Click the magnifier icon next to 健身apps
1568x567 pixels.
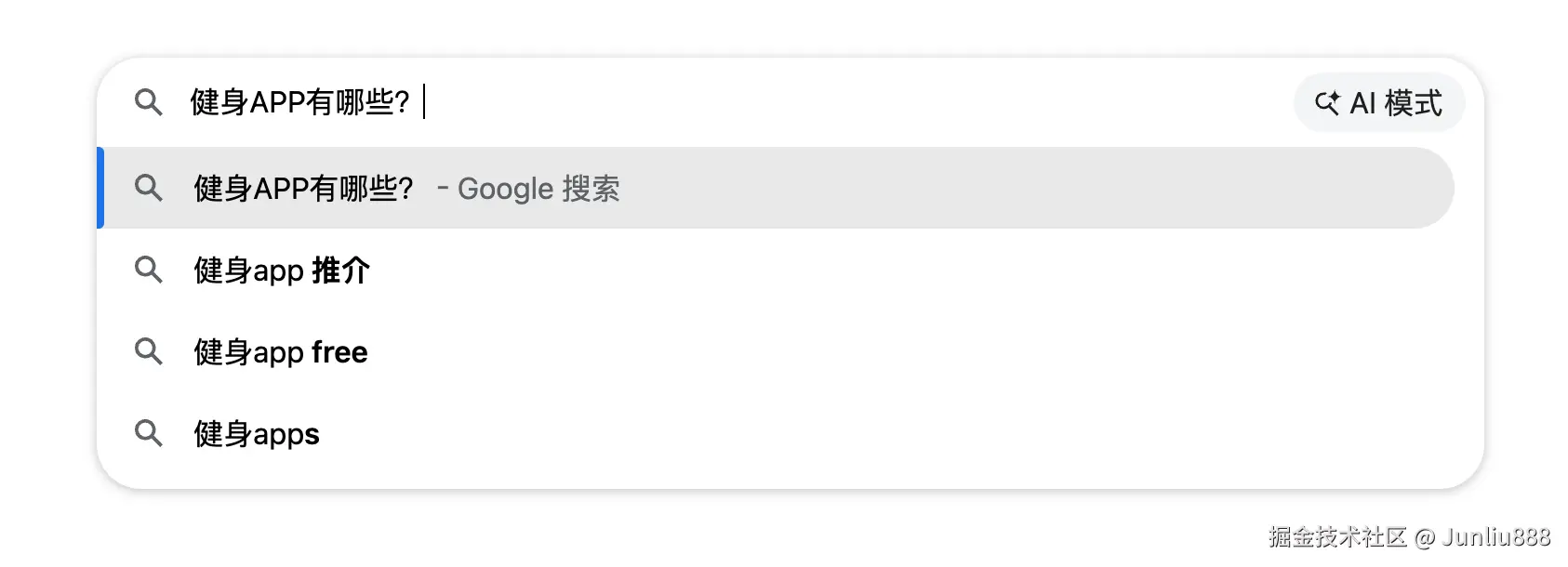click(x=149, y=433)
